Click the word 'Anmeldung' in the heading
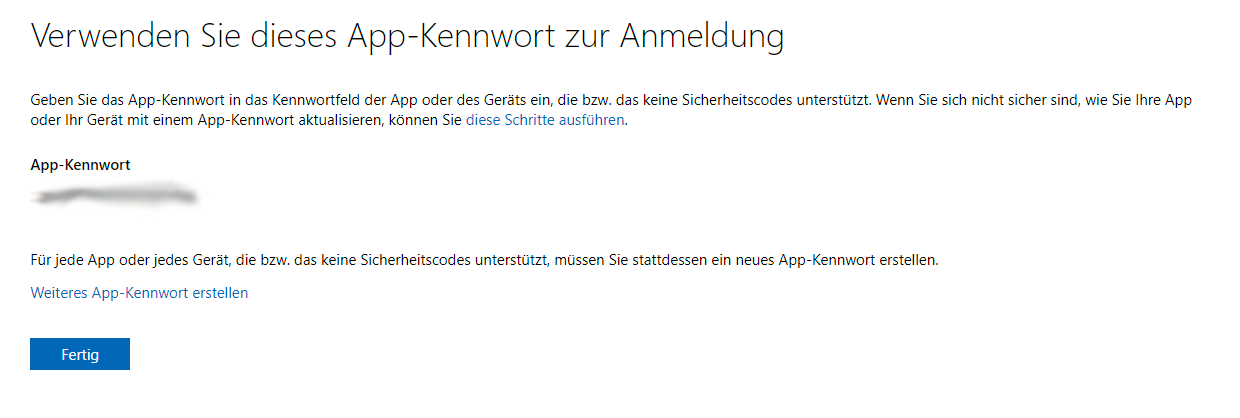1240x418 pixels. 702,37
